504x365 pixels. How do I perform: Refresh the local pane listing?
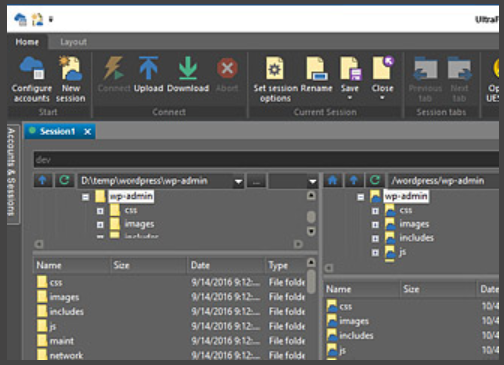[x=64, y=181]
